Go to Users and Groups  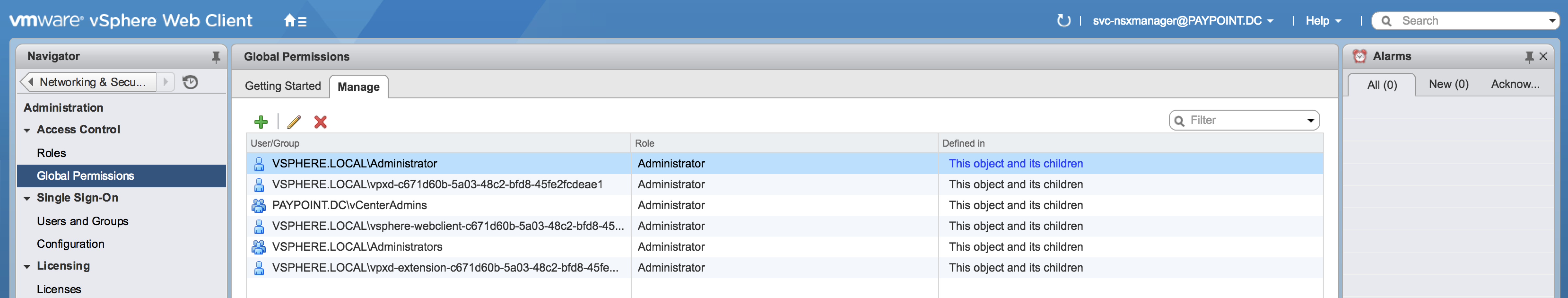(x=82, y=221)
